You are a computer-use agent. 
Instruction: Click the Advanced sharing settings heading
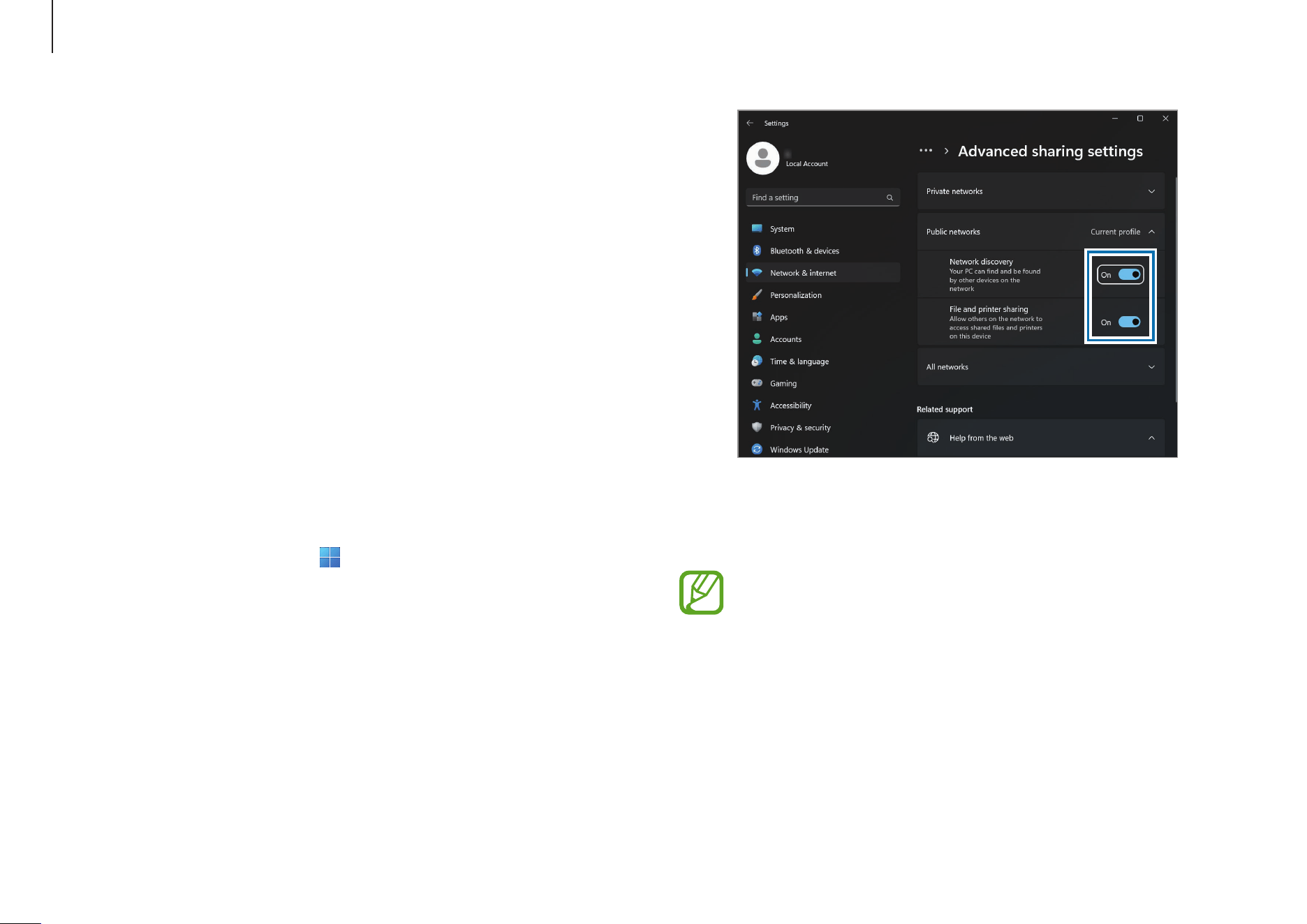[x=1050, y=151]
